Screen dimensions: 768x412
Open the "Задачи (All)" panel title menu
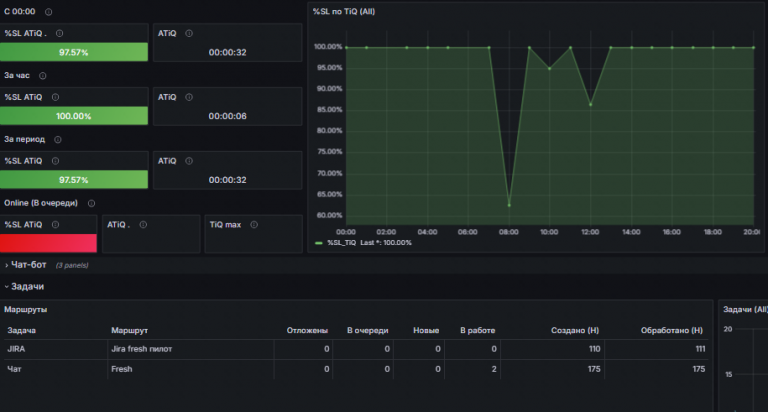coord(745,310)
